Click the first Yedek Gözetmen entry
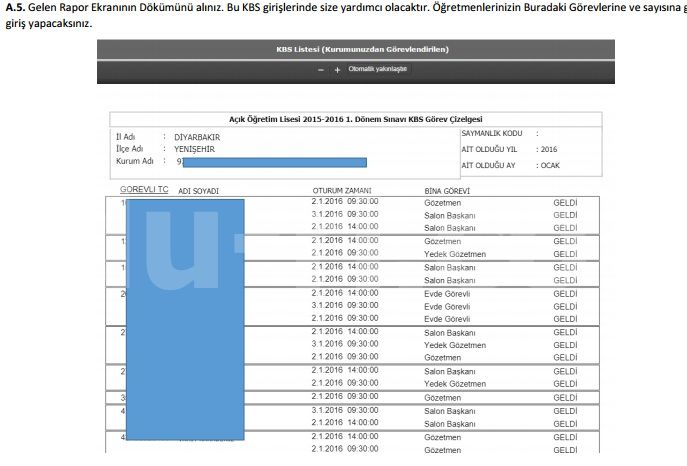This screenshot has width=687, height=466. (x=455, y=254)
